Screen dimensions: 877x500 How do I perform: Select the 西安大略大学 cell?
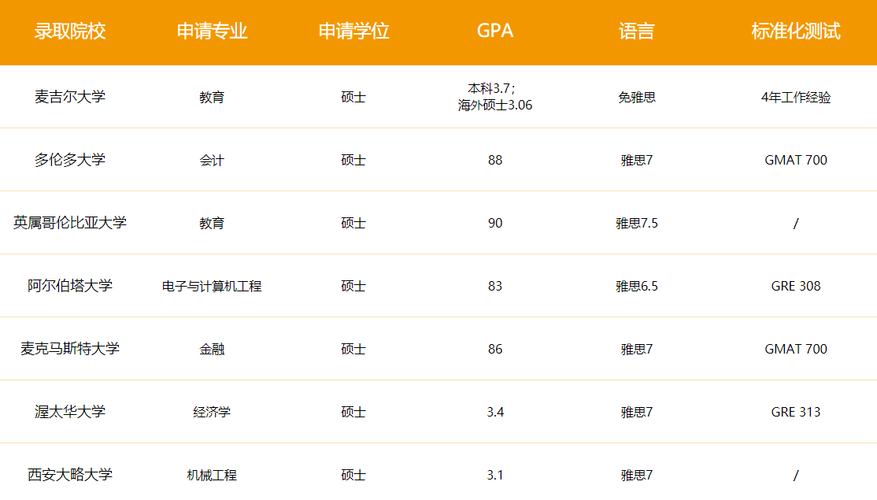tap(70, 475)
